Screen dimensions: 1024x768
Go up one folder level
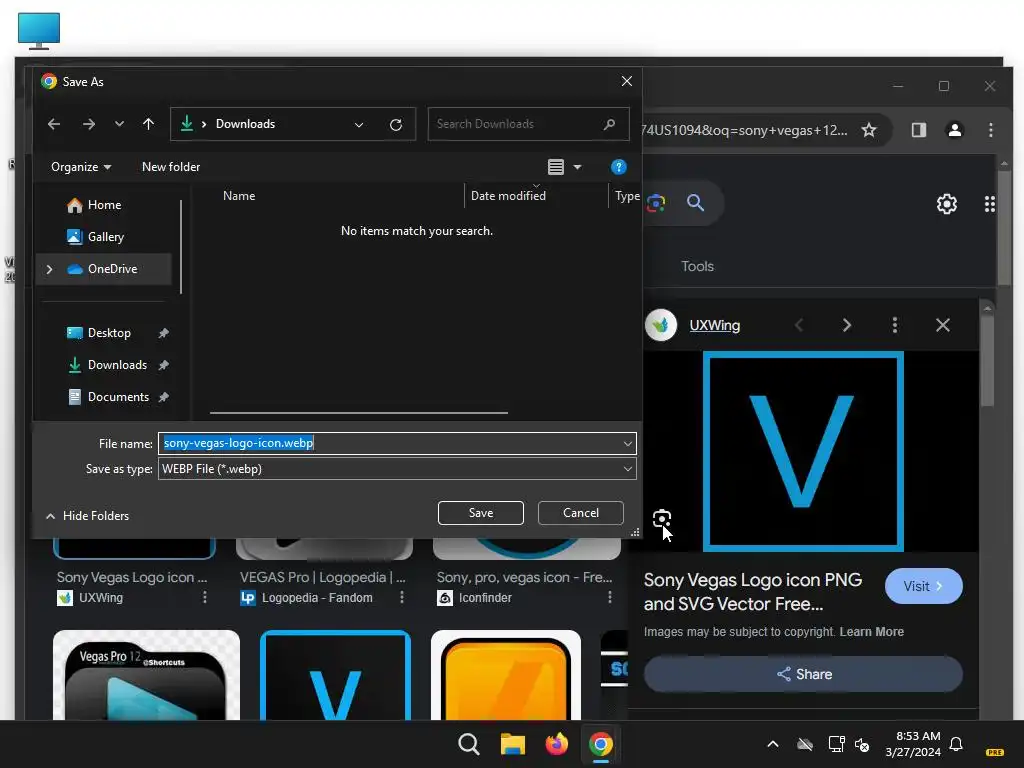(148, 124)
